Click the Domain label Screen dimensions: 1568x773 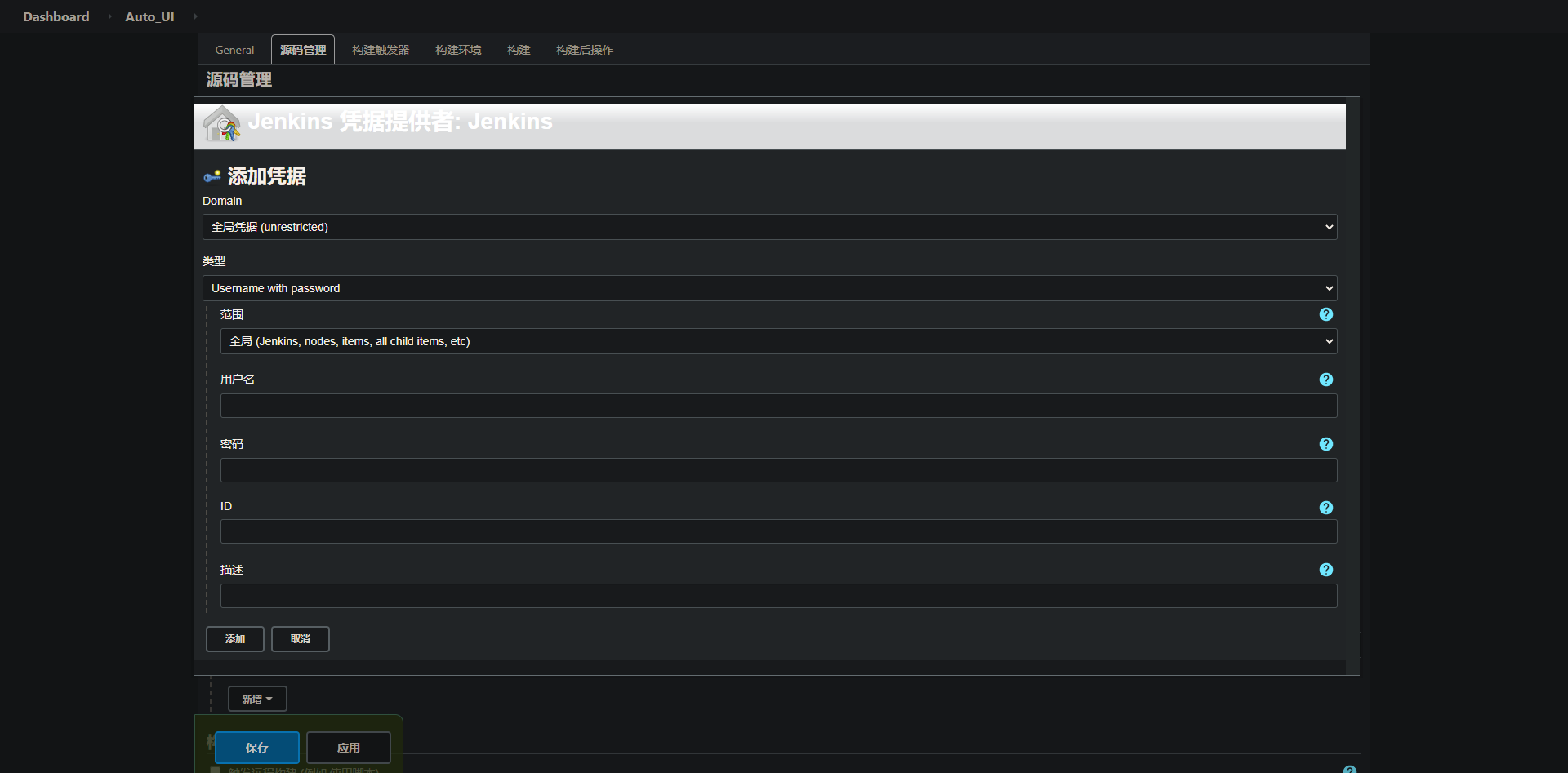click(x=222, y=201)
